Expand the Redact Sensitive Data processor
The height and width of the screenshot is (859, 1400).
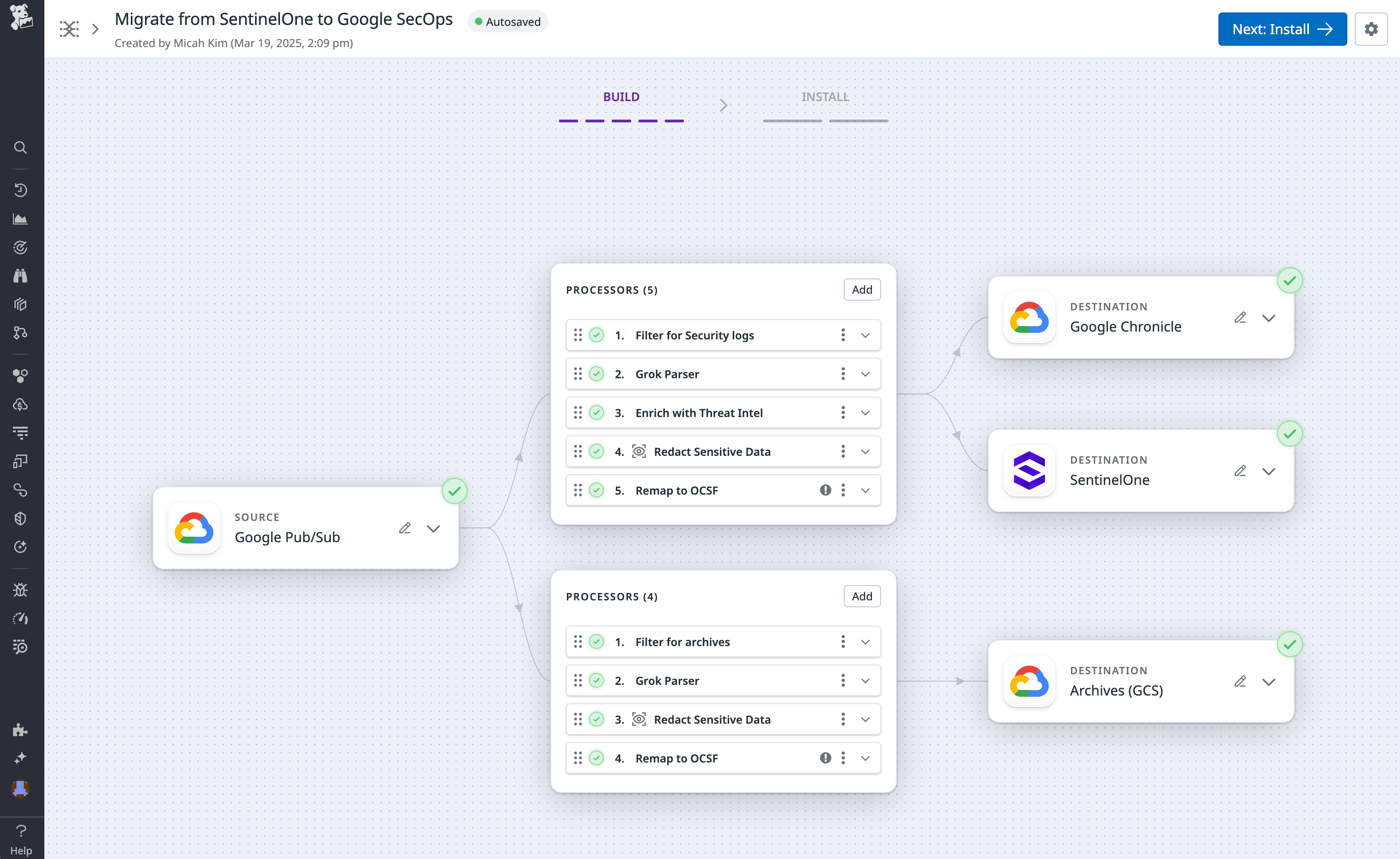tap(866, 451)
